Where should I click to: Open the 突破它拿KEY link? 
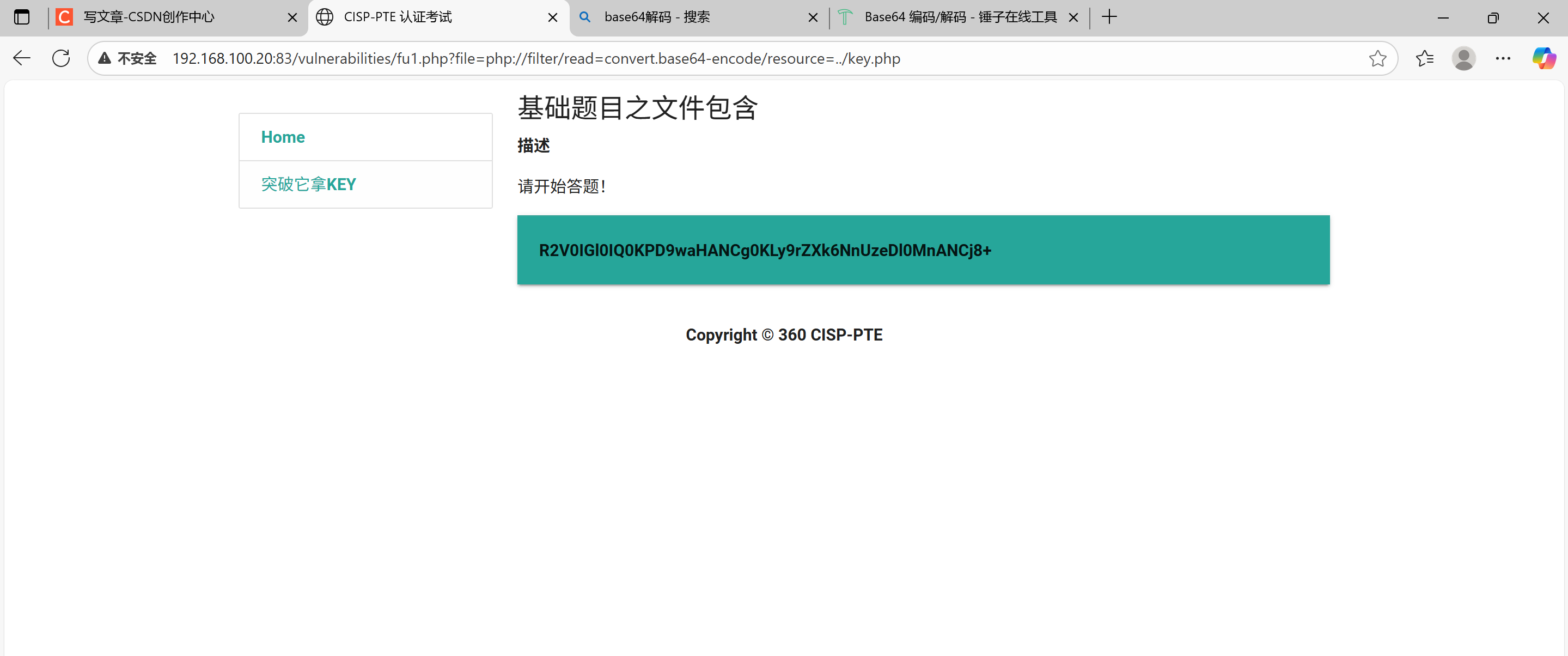pos(309,185)
